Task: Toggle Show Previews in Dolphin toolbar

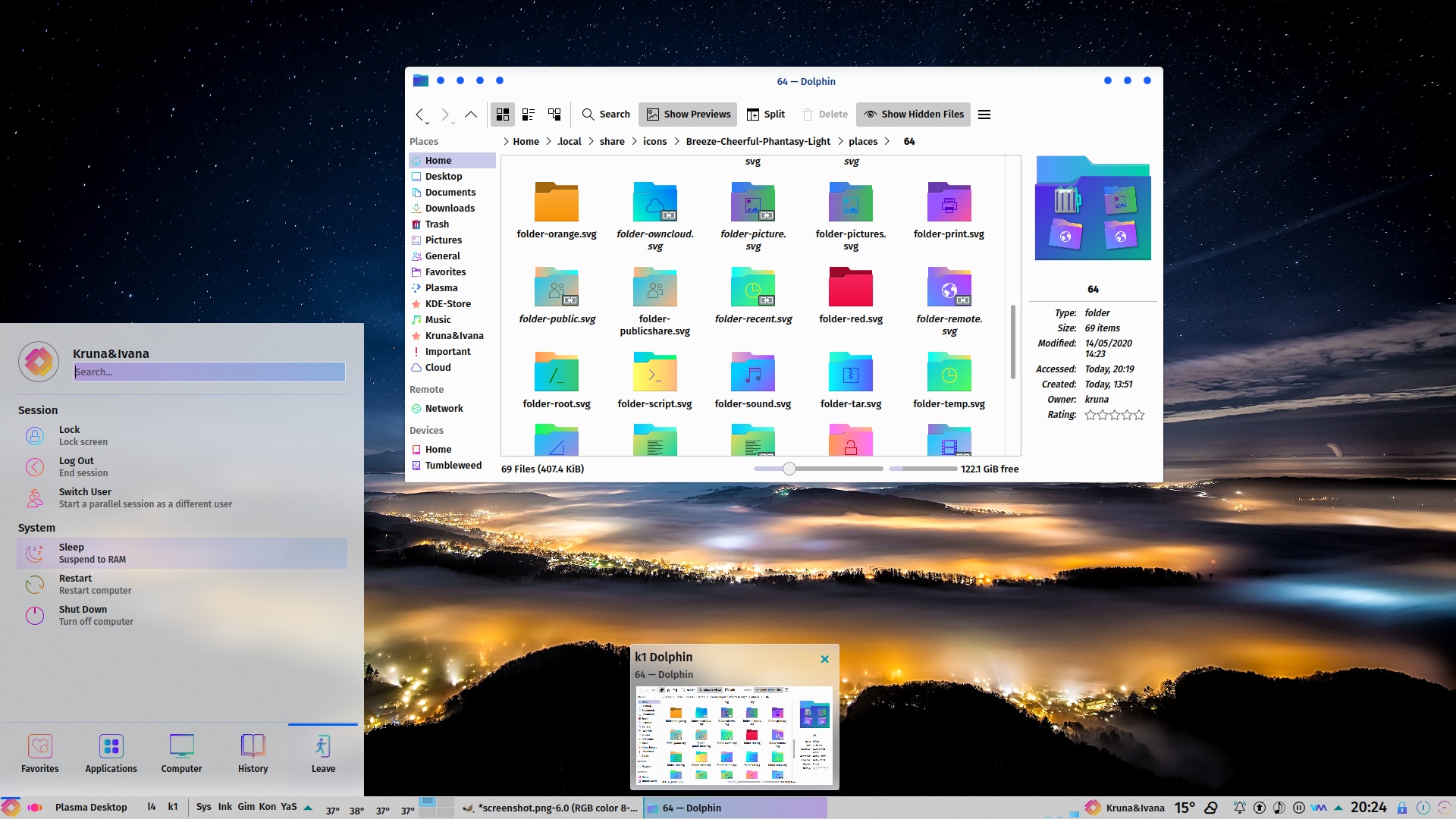Action: (x=688, y=115)
